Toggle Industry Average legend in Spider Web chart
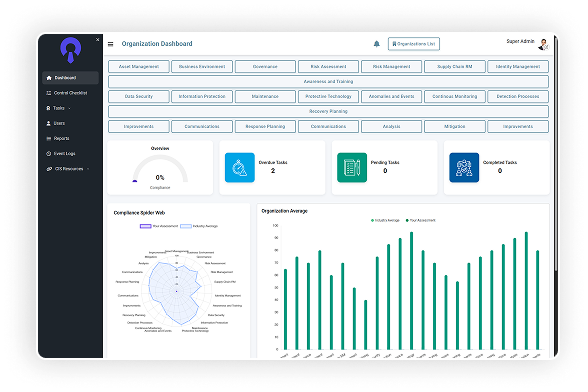The width and height of the screenshot is (588, 392). click(x=199, y=226)
